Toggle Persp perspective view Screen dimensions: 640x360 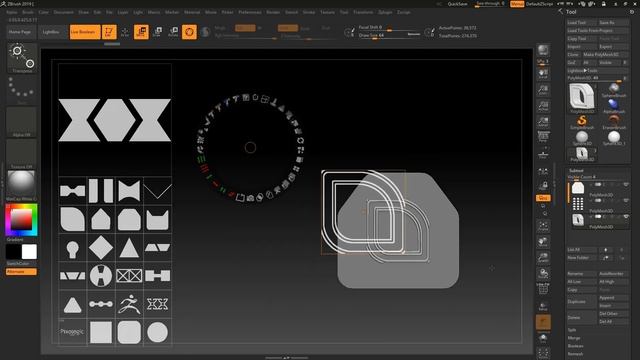click(x=543, y=138)
